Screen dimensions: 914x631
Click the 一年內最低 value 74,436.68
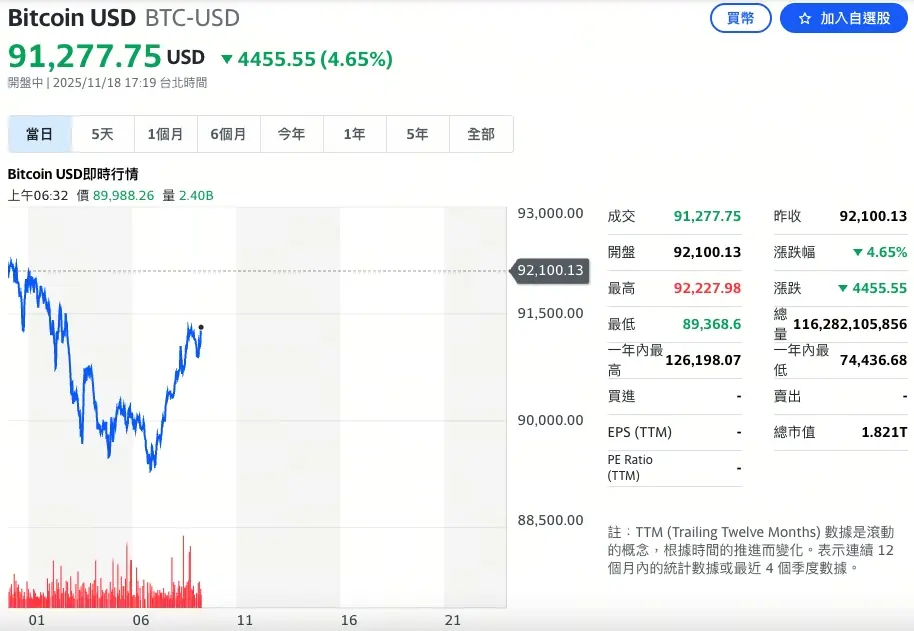pos(873,360)
